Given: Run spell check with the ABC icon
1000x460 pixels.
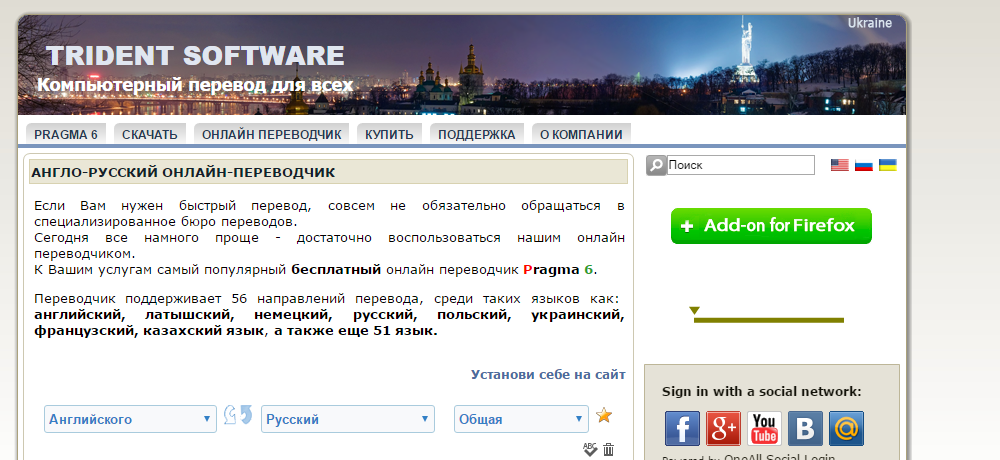Looking at the screenshot, I should coord(589,449).
